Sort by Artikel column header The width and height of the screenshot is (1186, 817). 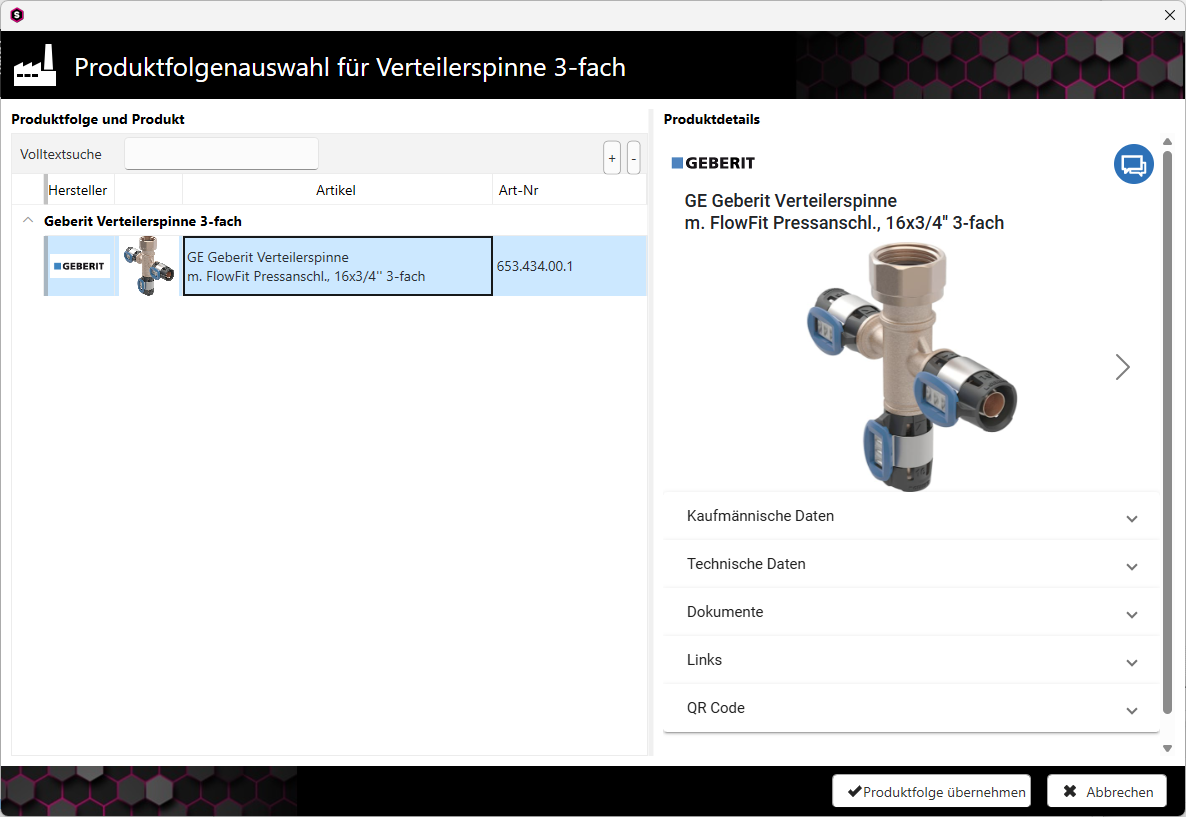point(337,190)
